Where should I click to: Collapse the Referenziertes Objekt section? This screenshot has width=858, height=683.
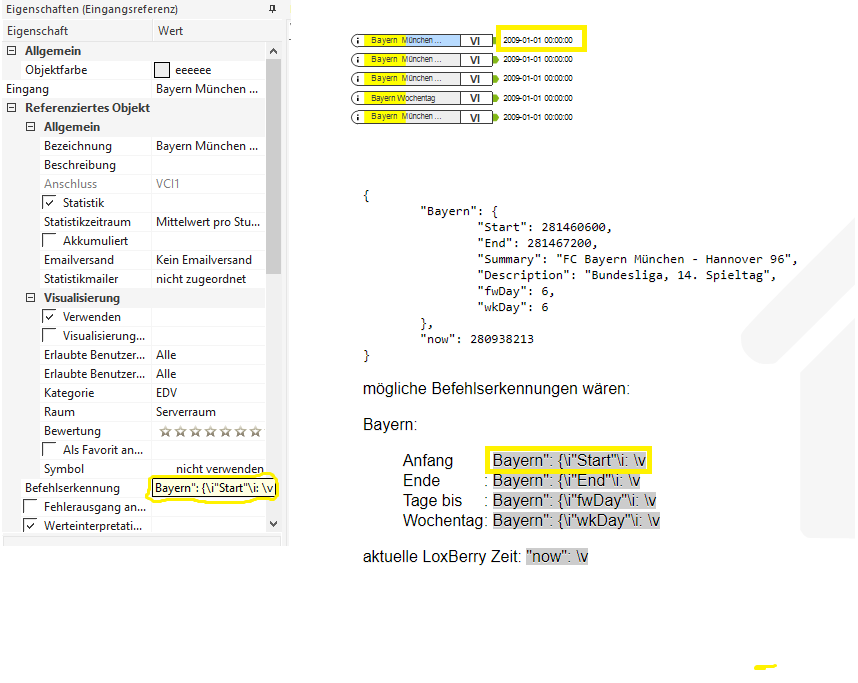point(11,108)
